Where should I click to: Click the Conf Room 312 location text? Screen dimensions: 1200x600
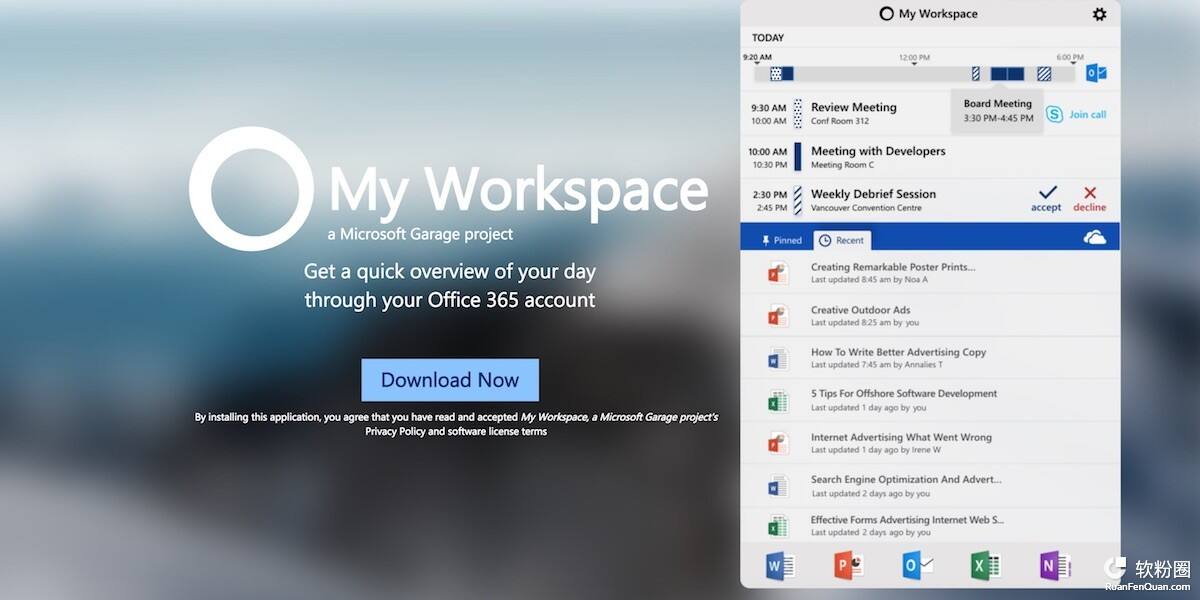(x=840, y=122)
